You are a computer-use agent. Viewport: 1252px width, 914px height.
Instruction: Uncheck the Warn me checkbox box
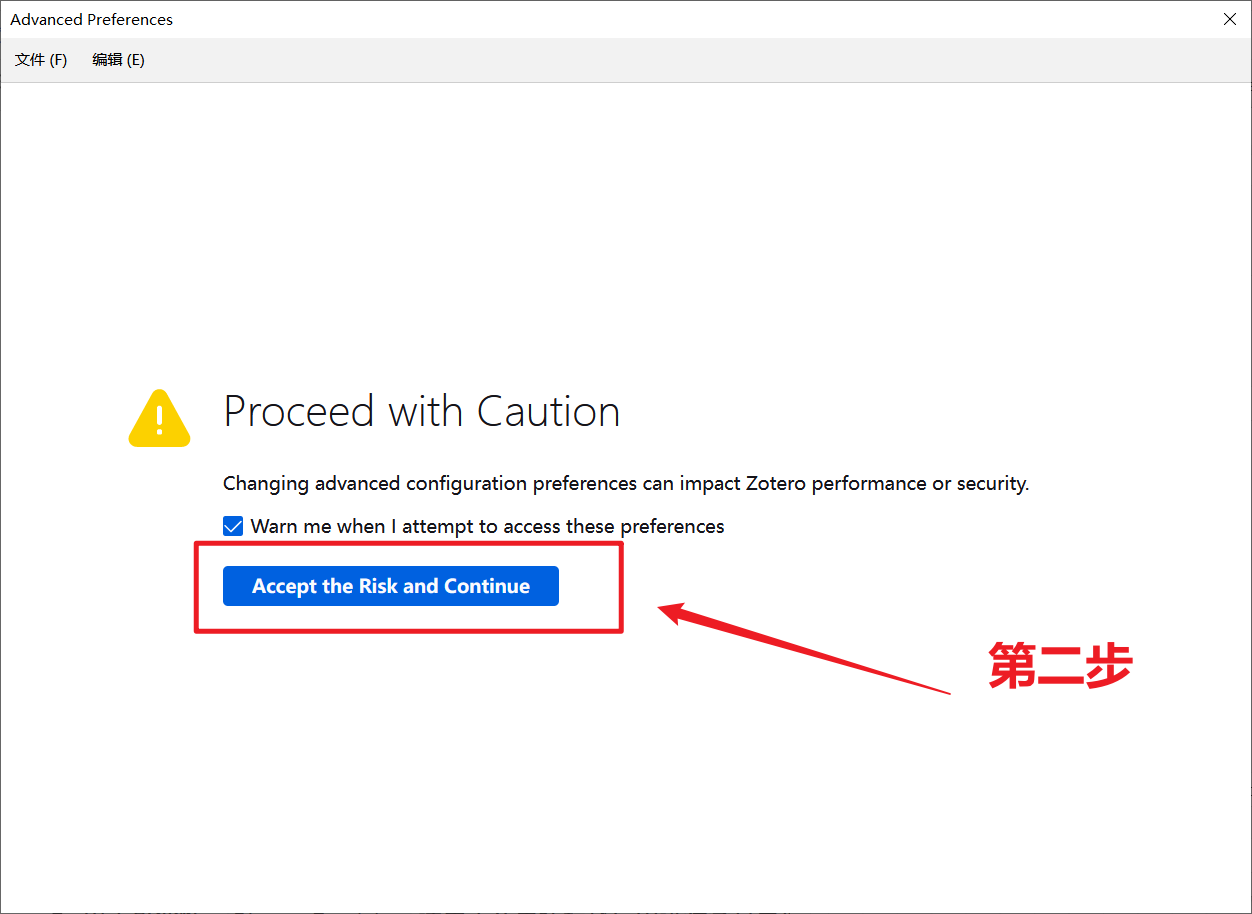point(233,526)
